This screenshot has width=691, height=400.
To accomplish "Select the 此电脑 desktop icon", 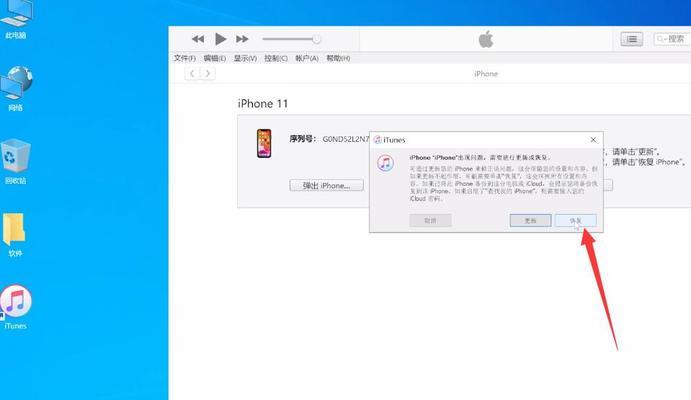I will [16, 19].
